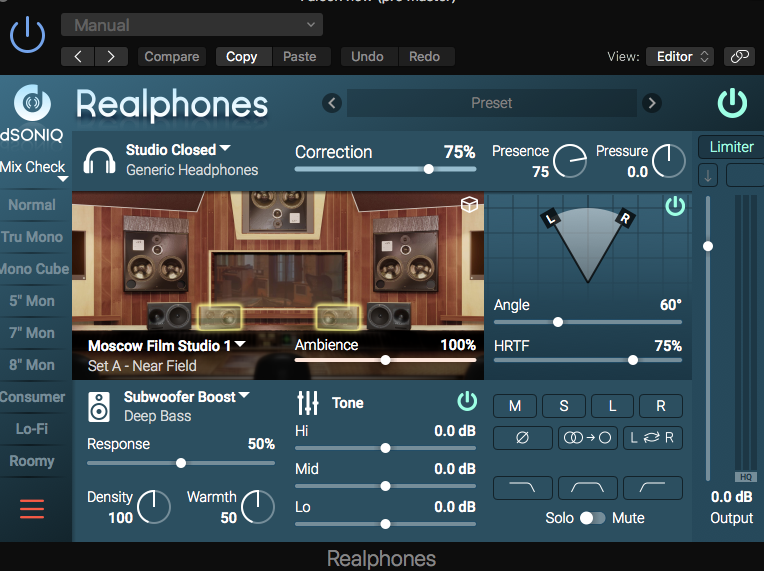
Task: Expand the Moscow Film Studio 1 room menu
Action: coord(167,345)
